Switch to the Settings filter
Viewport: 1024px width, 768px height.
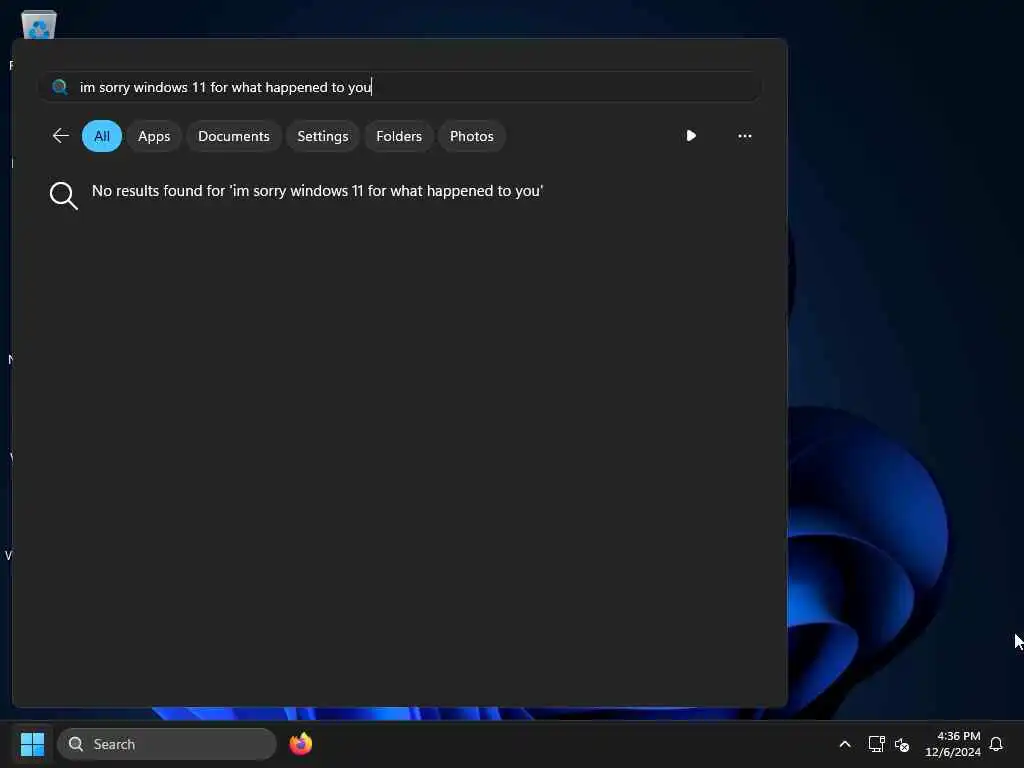click(x=323, y=136)
